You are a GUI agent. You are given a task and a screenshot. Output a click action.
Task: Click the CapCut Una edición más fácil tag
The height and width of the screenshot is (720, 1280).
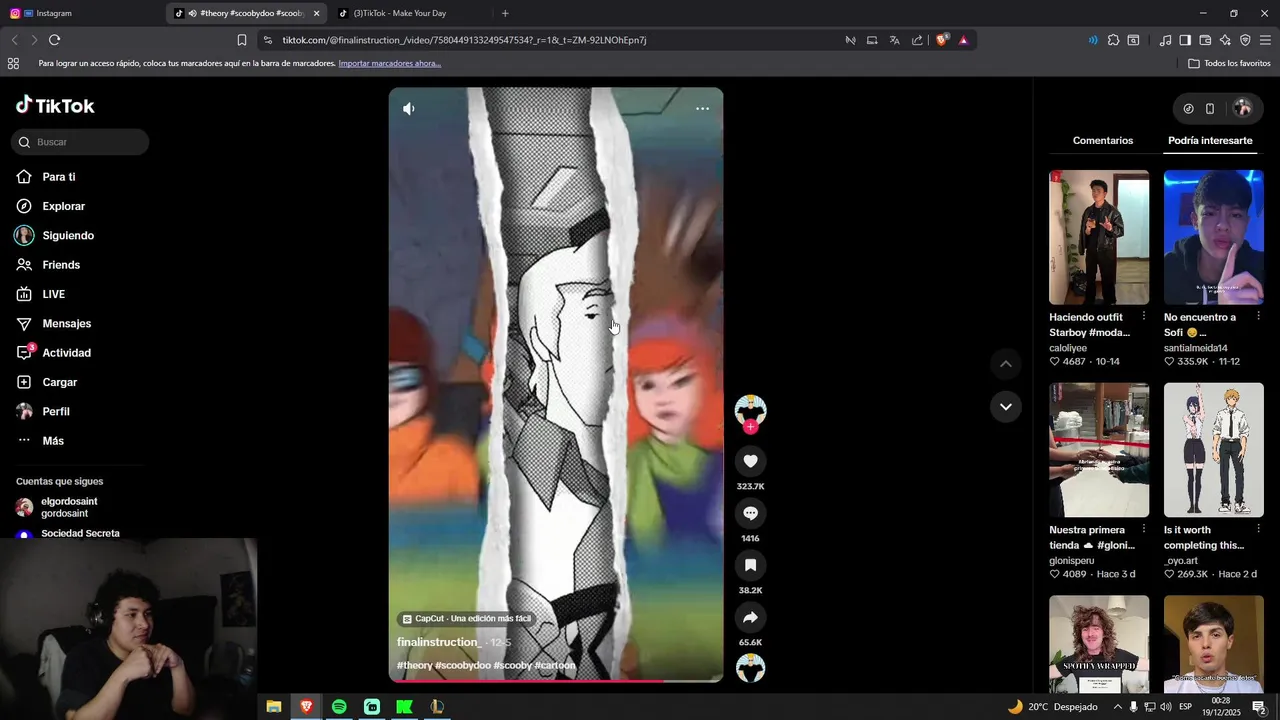tap(466, 619)
